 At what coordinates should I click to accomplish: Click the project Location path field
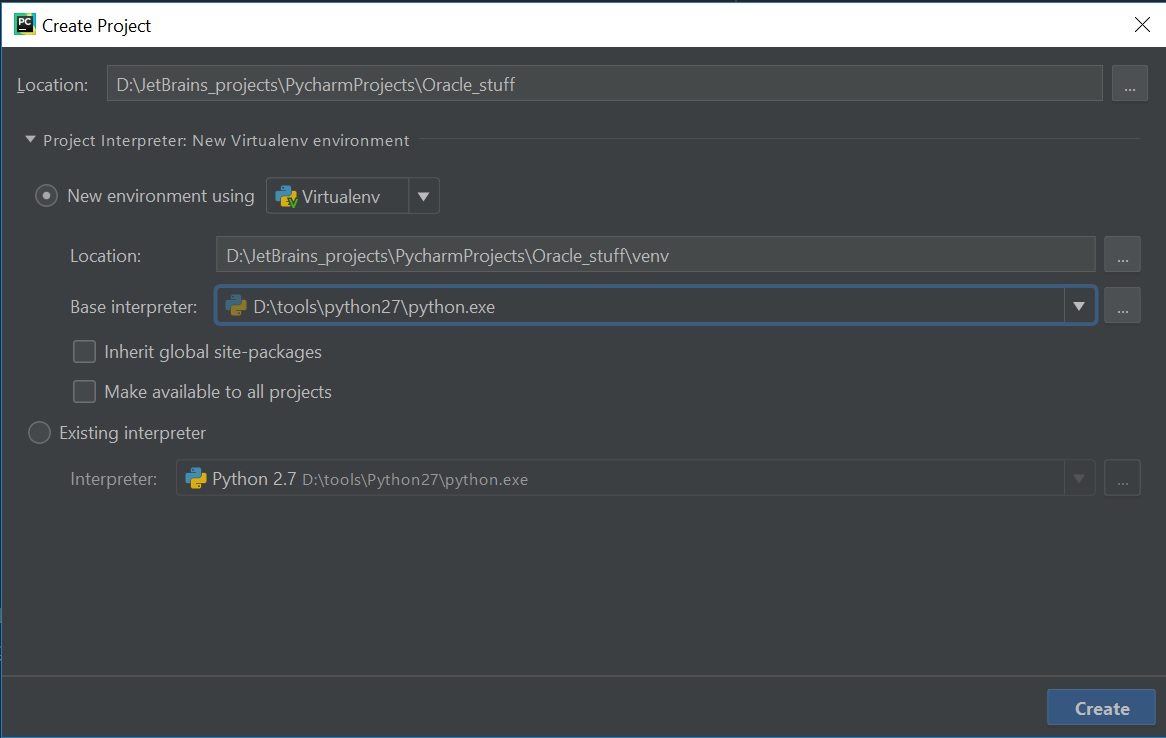click(x=604, y=85)
